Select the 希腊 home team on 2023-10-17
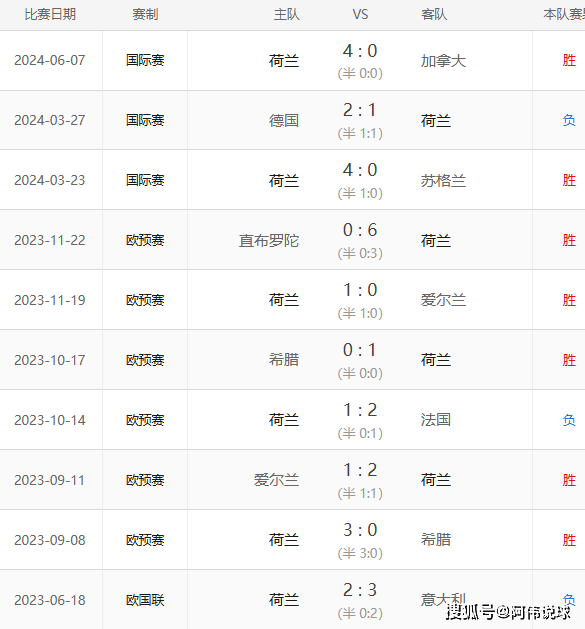 [284, 360]
